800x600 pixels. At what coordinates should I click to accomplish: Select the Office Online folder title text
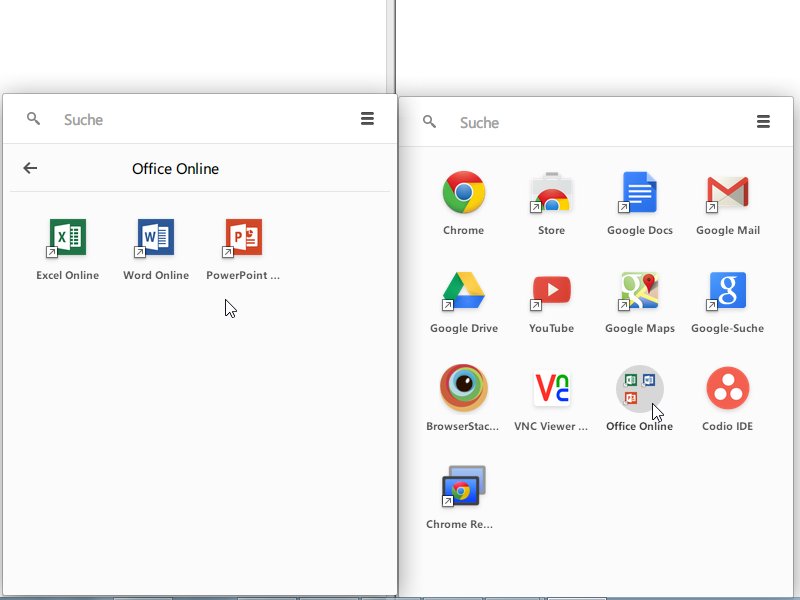(176, 169)
